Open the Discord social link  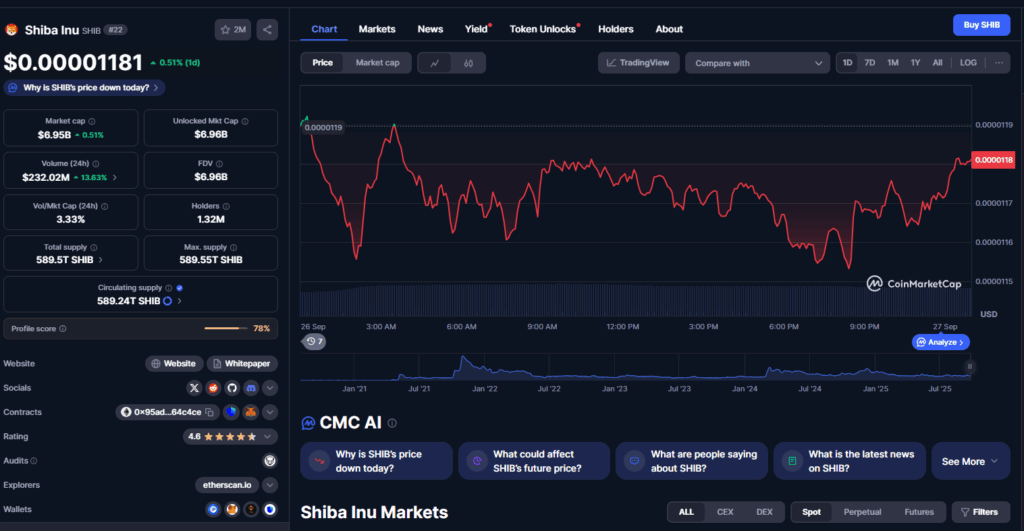[251, 388]
